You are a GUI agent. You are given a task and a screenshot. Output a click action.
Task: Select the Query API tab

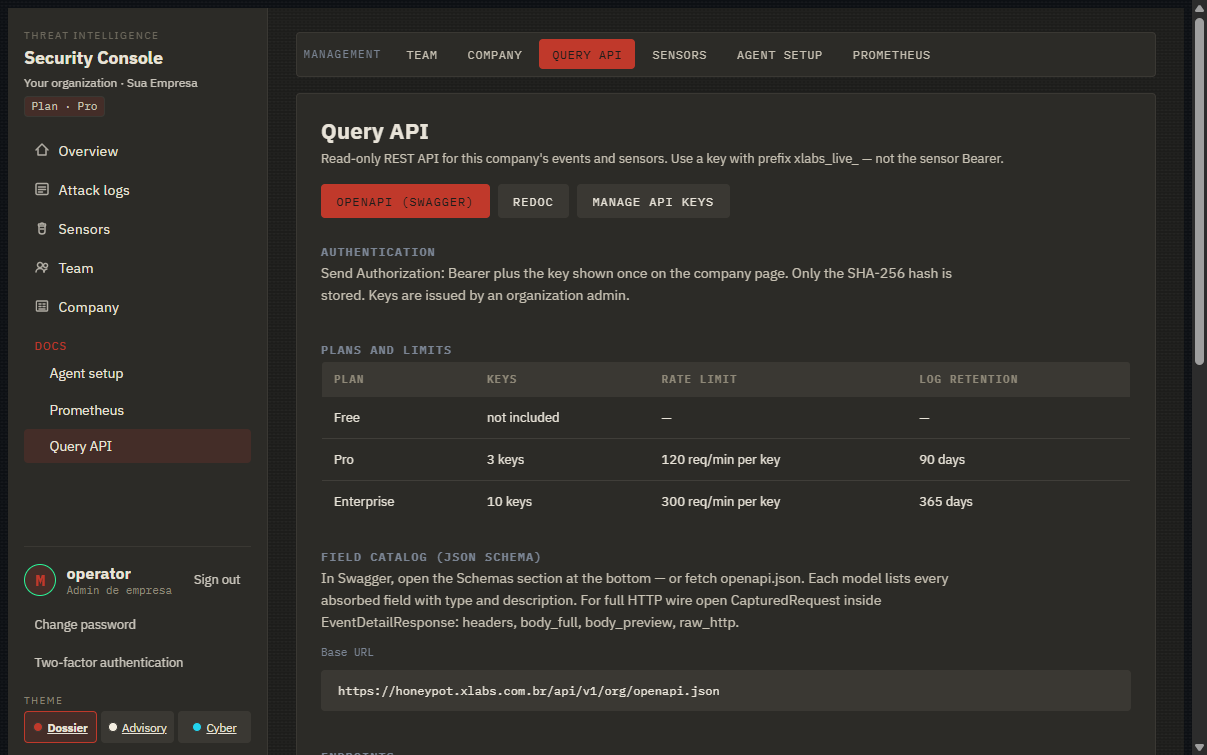coord(587,55)
